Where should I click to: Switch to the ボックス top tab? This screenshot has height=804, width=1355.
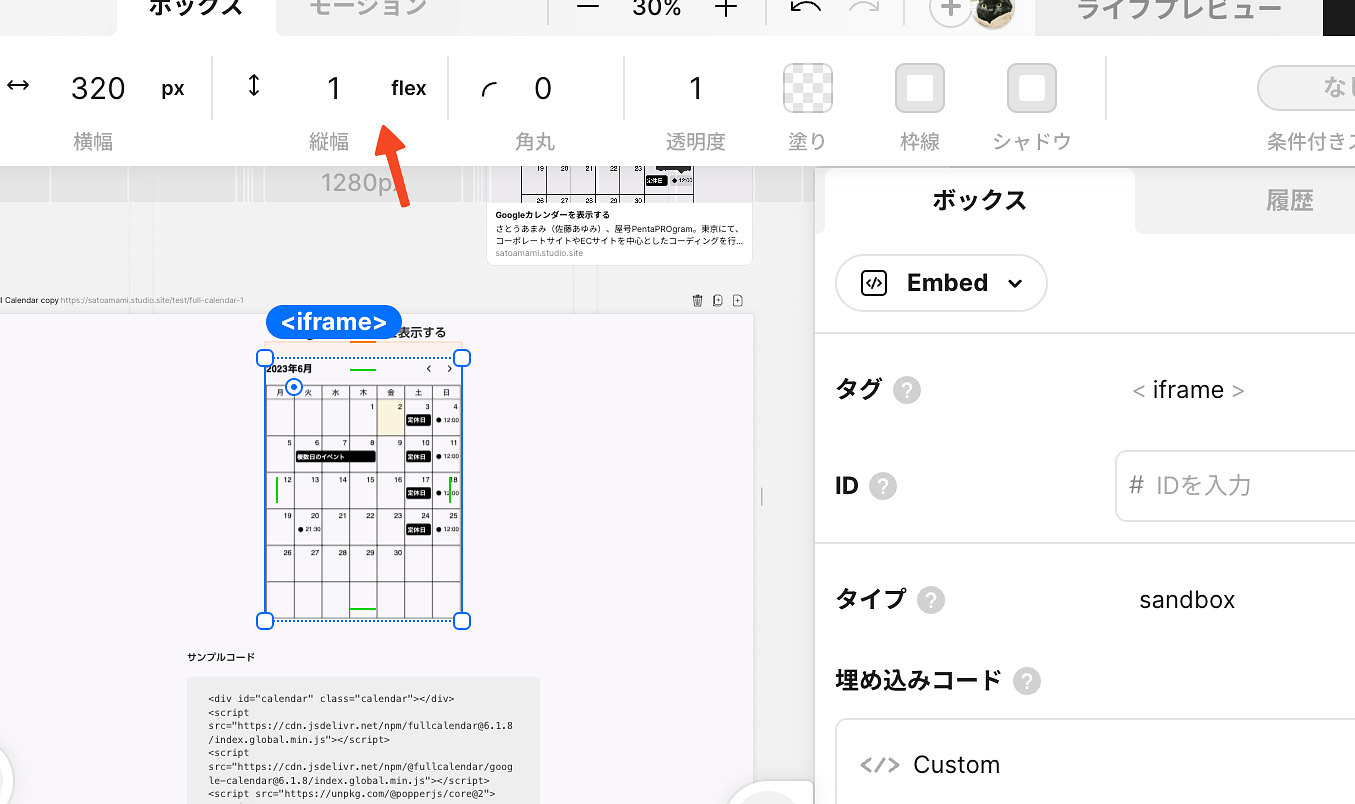point(196,10)
